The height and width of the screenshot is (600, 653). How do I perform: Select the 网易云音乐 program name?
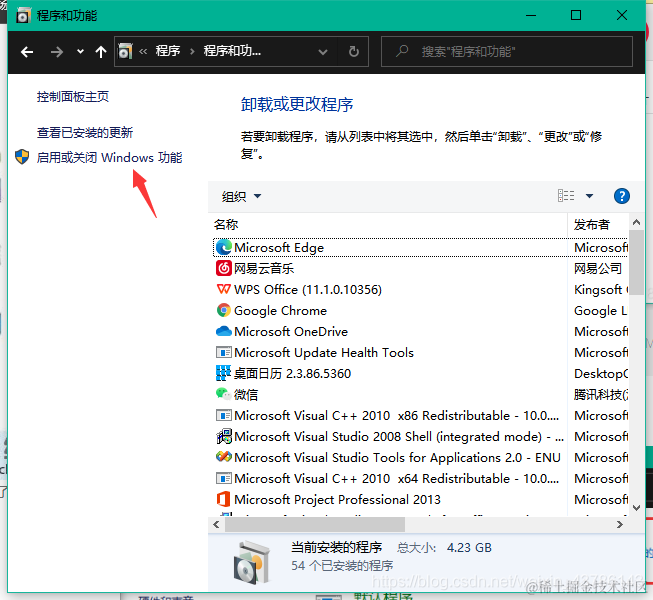pyautogui.click(x=264, y=269)
